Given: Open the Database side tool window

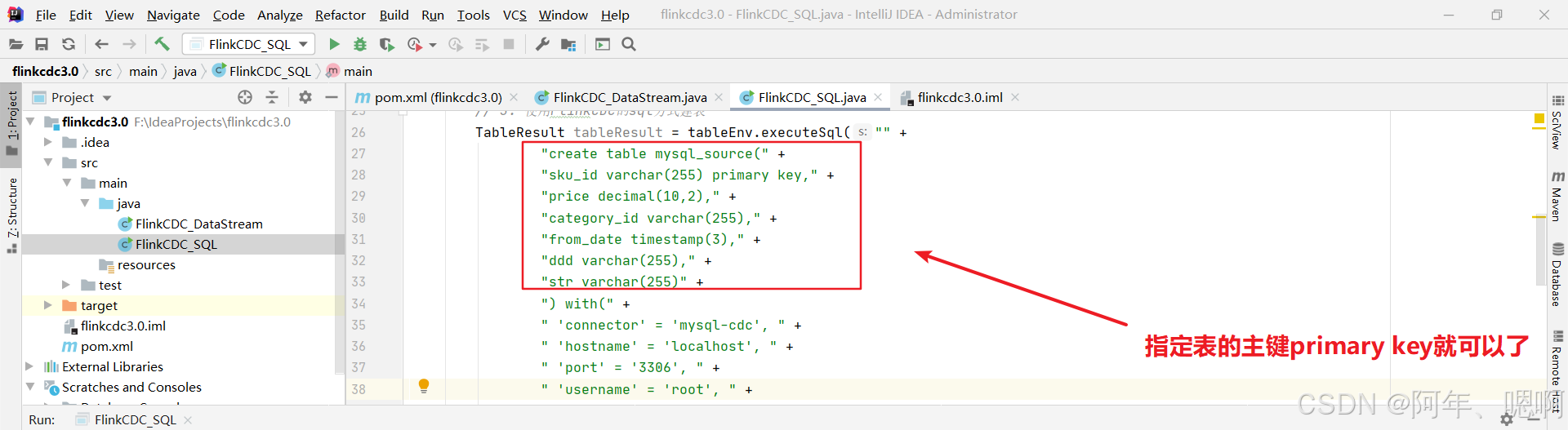Looking at the screenshot, I should coord(1557,274).
